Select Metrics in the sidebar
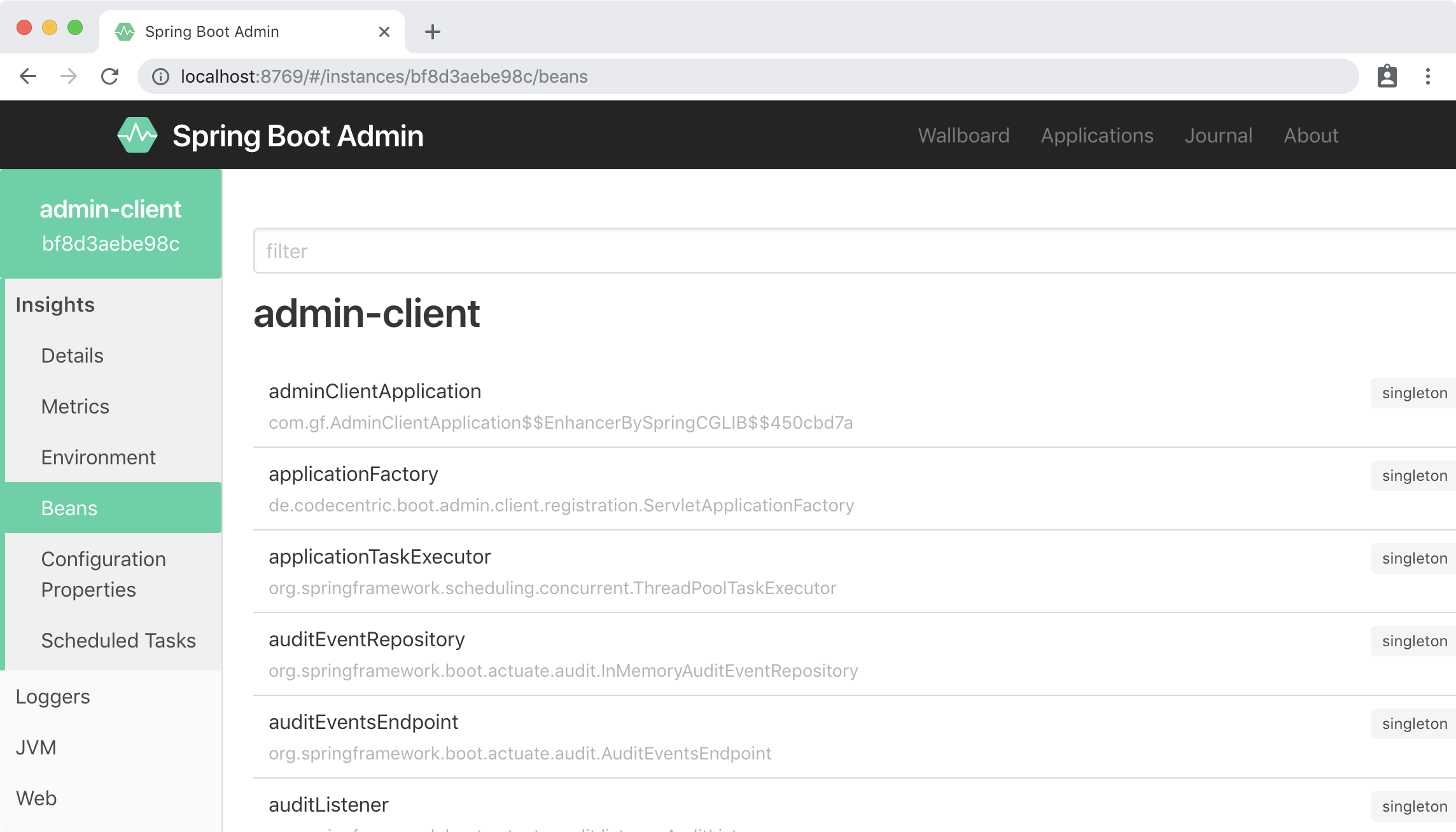The image size is (1456, 832). click(75, 406)
